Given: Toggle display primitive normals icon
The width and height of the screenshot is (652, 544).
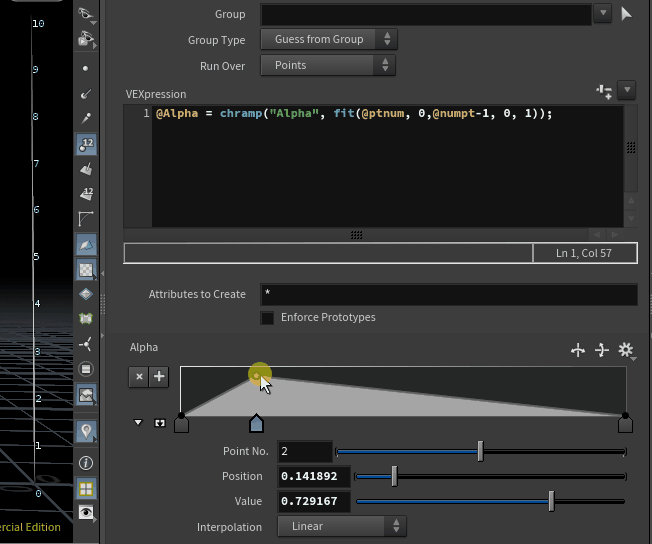Looking at the screenshot, I should 86,169.
